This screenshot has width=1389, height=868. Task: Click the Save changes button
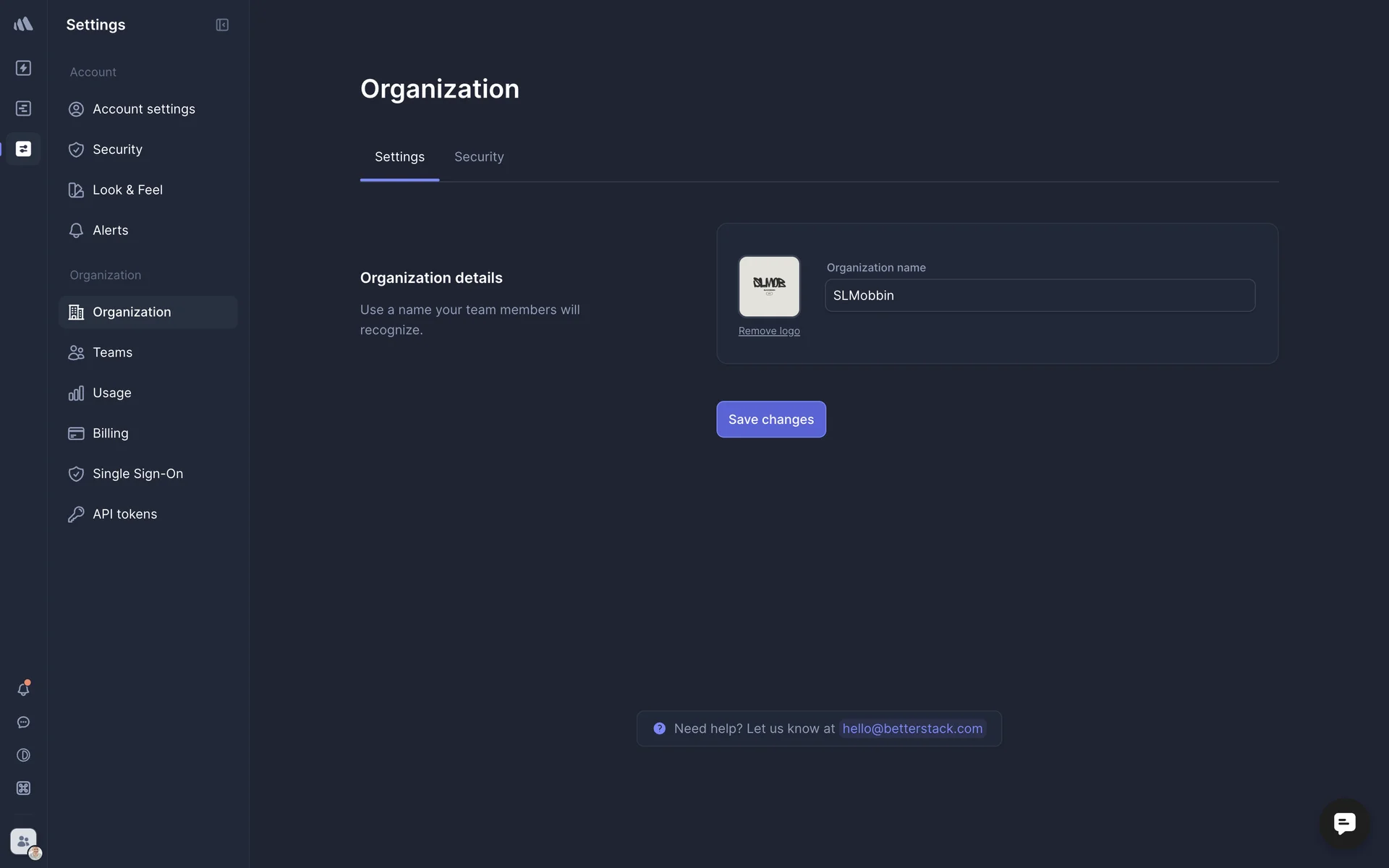(x=770, y=420)
